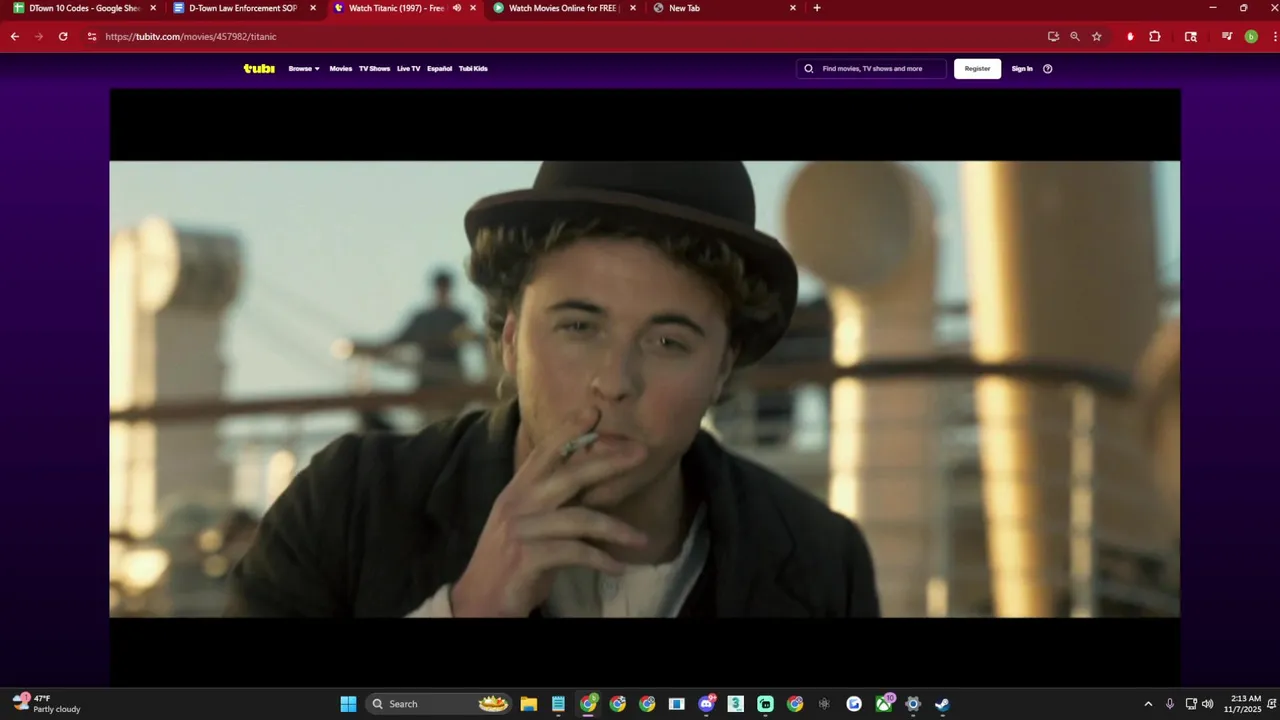Expand the Browse dropdown menu
Screen dimensions: 1280x720
304,69
